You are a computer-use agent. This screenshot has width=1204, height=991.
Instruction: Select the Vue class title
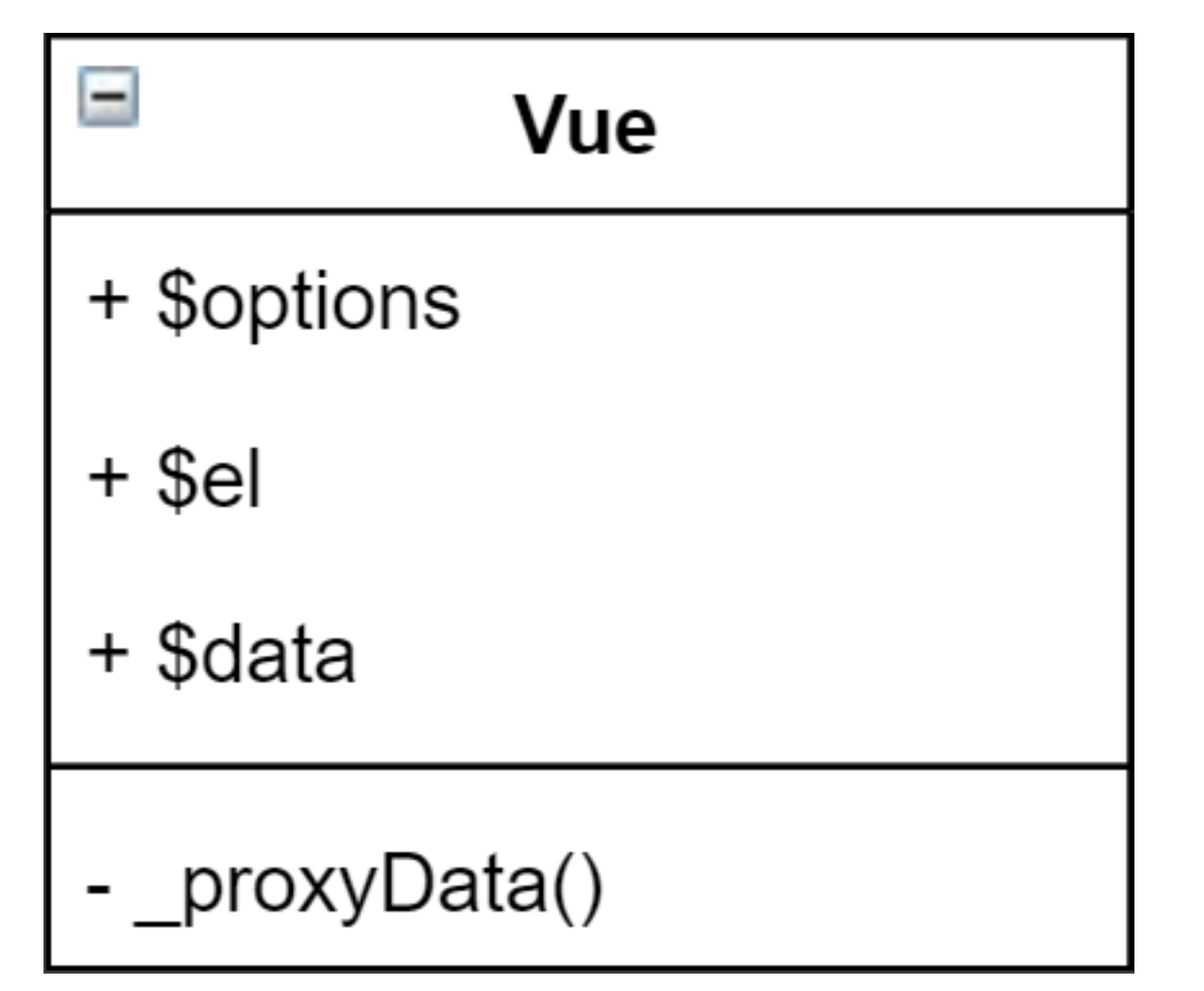point(586,126)
